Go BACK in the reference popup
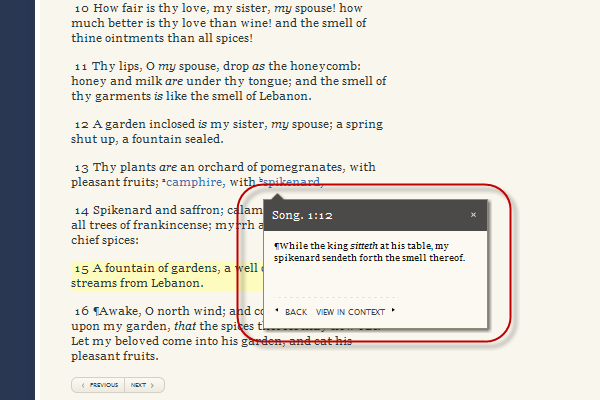The image size is (600, 400). [295, 311]
